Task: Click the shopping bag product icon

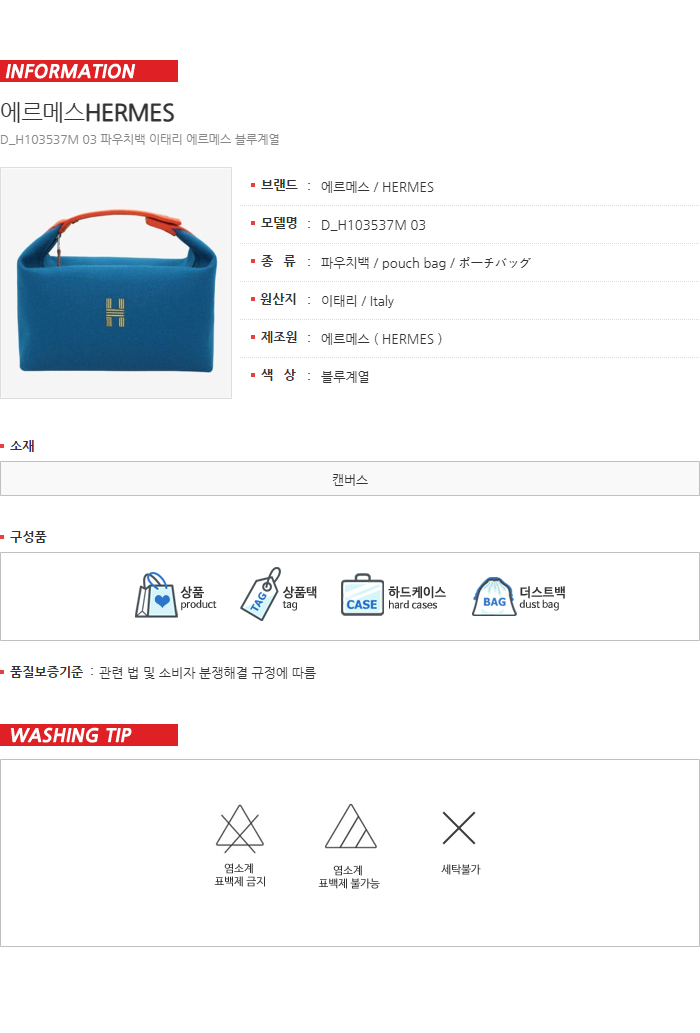Action: tap(156, 595)
